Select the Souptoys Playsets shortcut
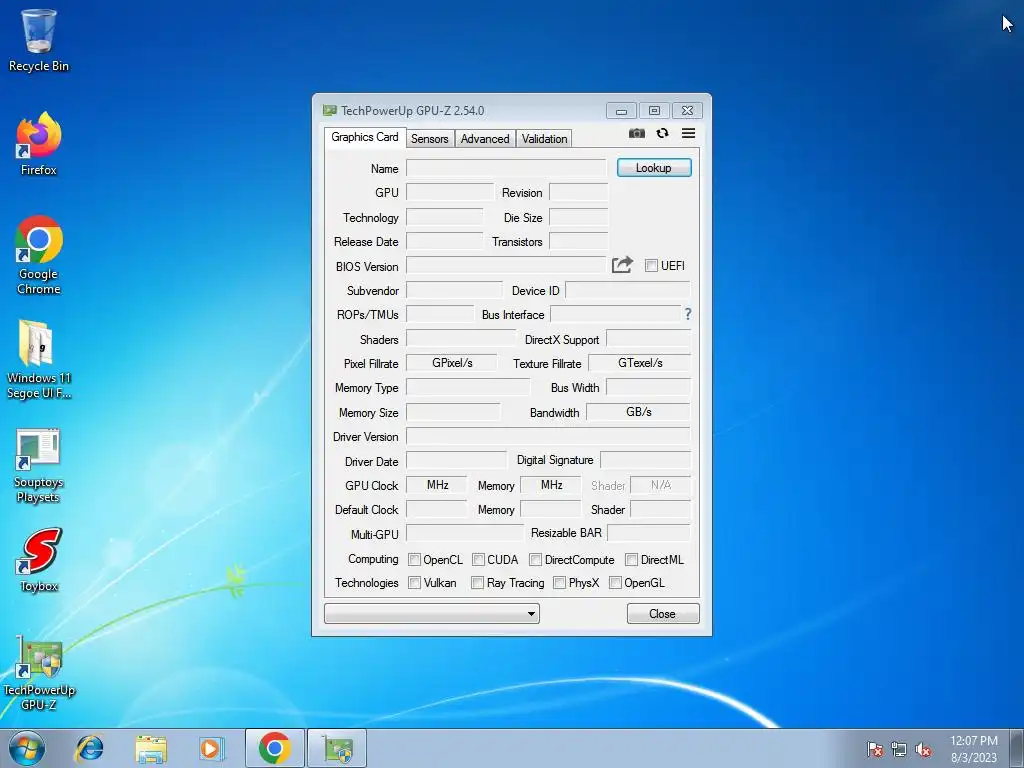The height and width of the screenshot is (768, 1024). click(x=39, y=466)
